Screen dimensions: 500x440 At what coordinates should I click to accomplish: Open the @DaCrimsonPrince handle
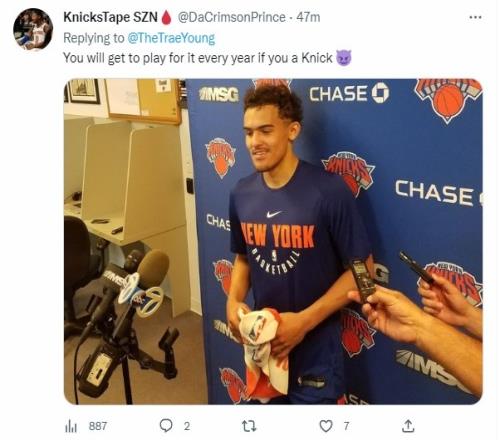coord(232,17)
